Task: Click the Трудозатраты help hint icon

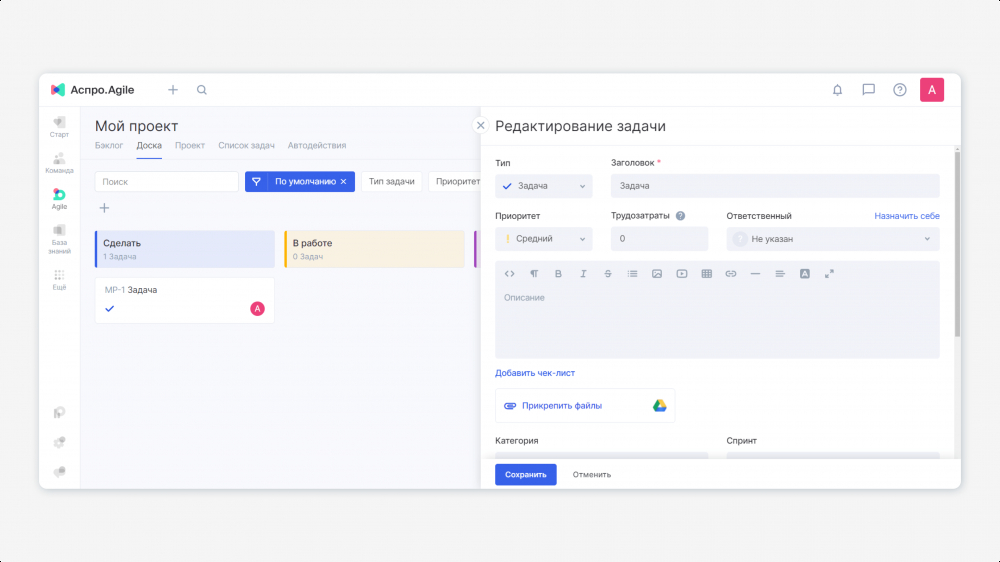Action: click(x=680, y=216)
